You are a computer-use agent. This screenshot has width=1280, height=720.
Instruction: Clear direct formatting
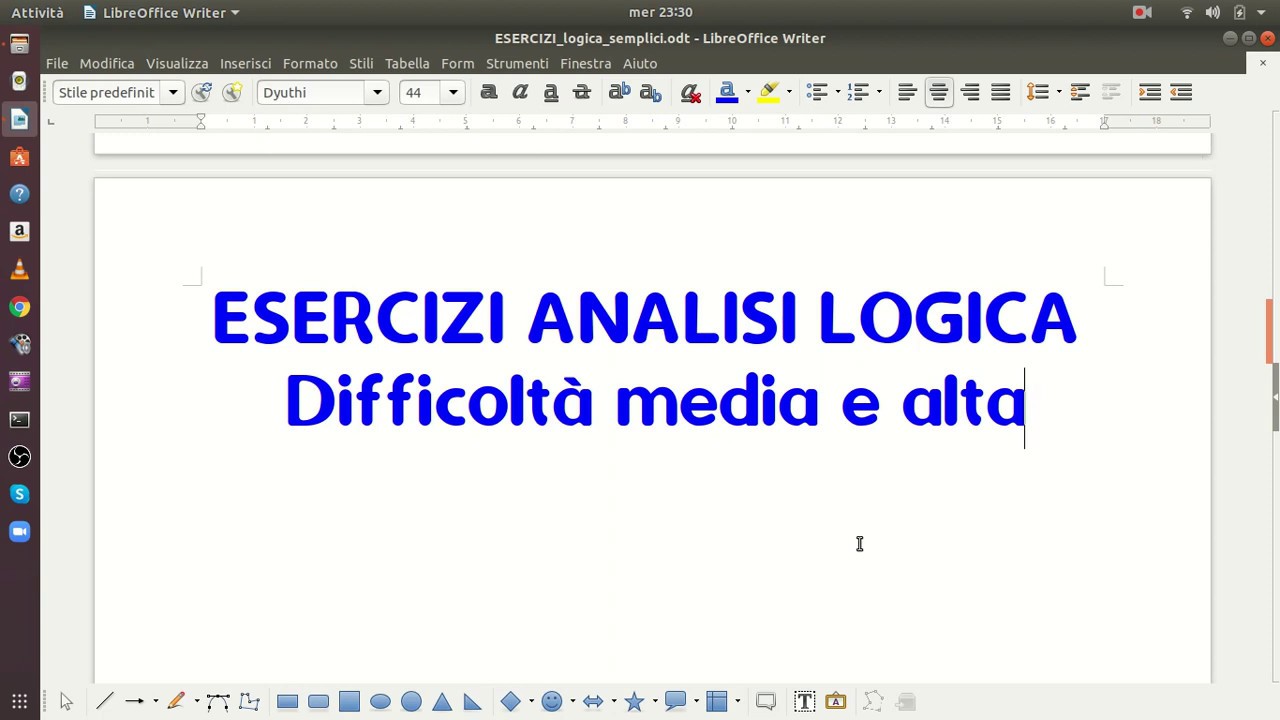point(690,92)
